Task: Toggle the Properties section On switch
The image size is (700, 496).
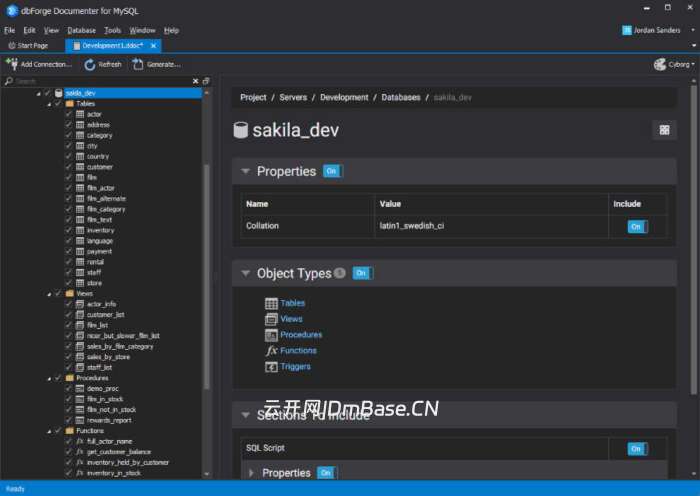Action: coord(333,171)
